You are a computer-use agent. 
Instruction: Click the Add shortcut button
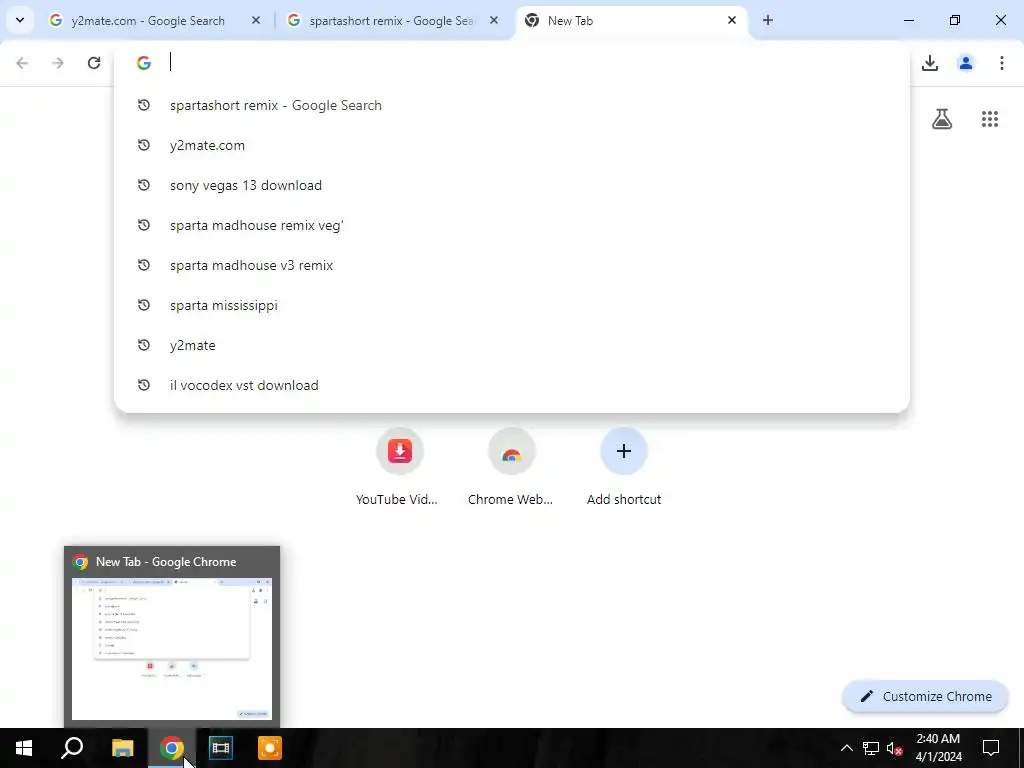[624, 467]
